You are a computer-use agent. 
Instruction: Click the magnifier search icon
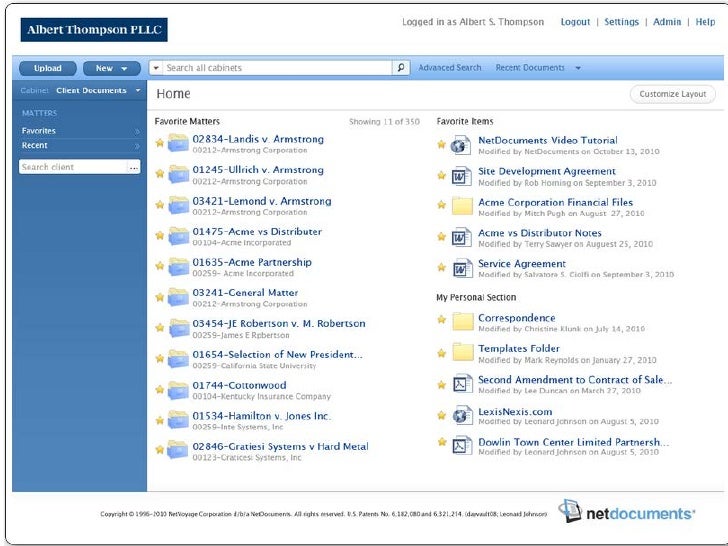401,68
